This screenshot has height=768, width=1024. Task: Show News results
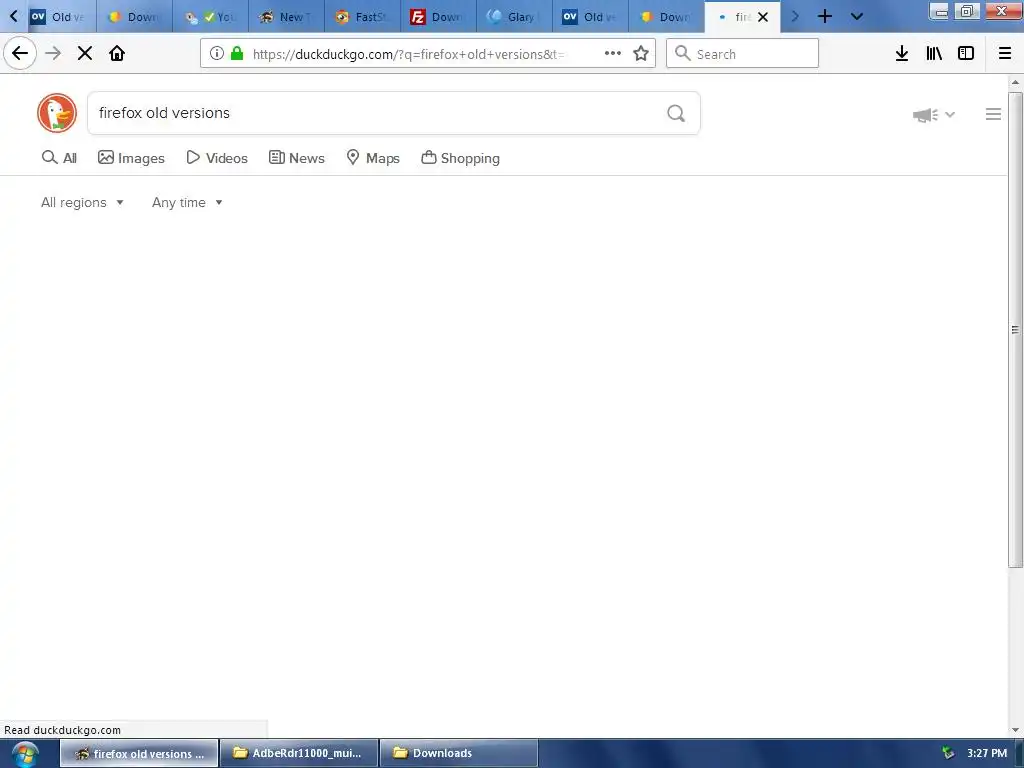[x=296, y=158]
